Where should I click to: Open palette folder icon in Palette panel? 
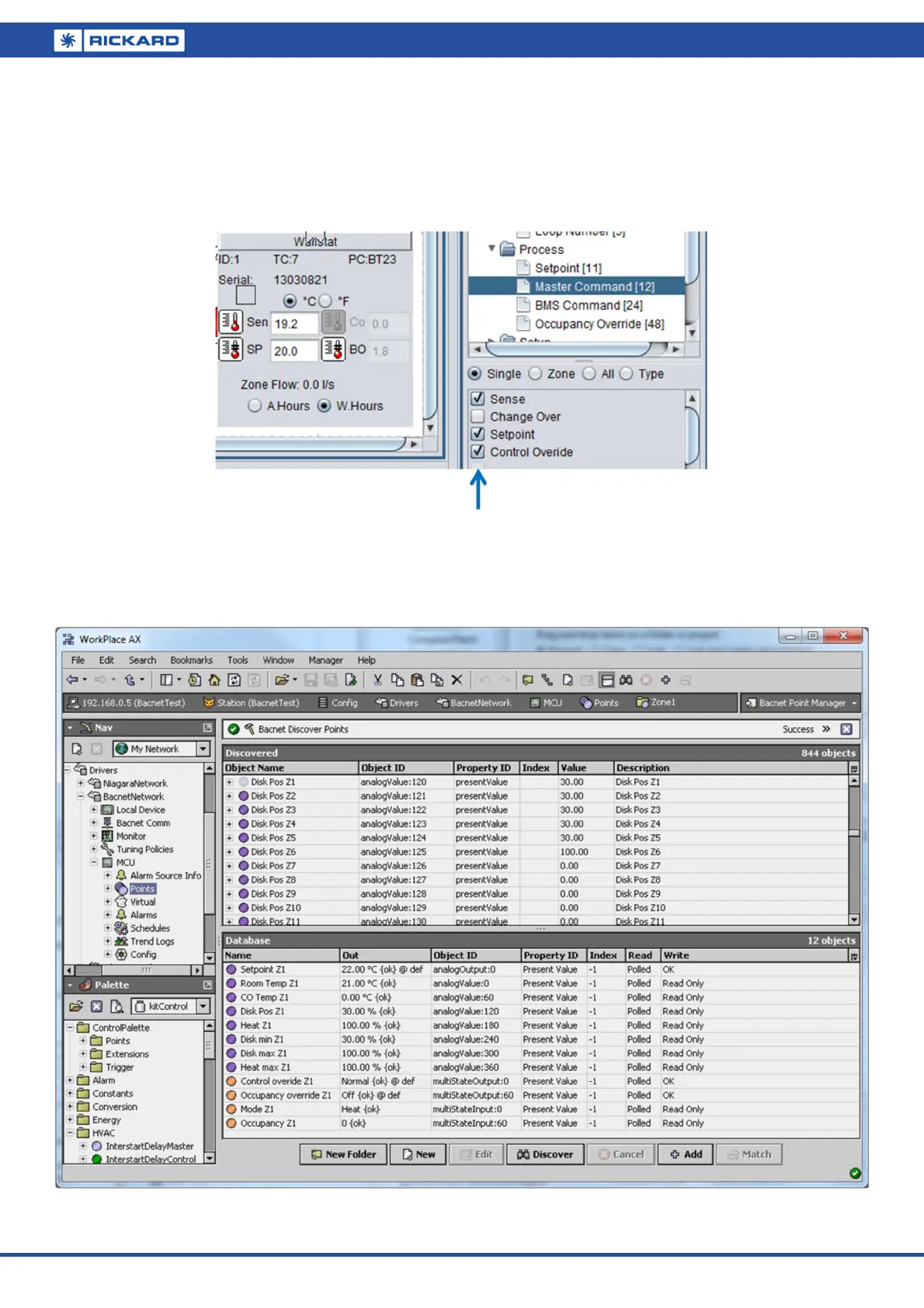click(75, 1007)
